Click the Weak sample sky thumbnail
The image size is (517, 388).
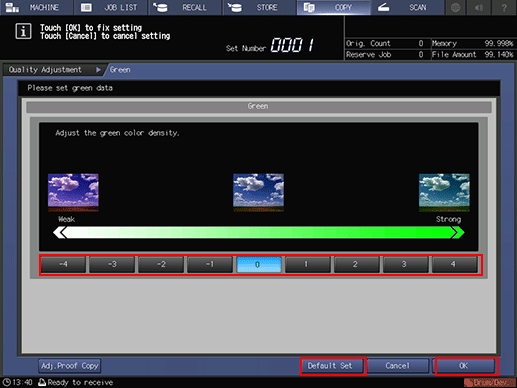(73, 192)
